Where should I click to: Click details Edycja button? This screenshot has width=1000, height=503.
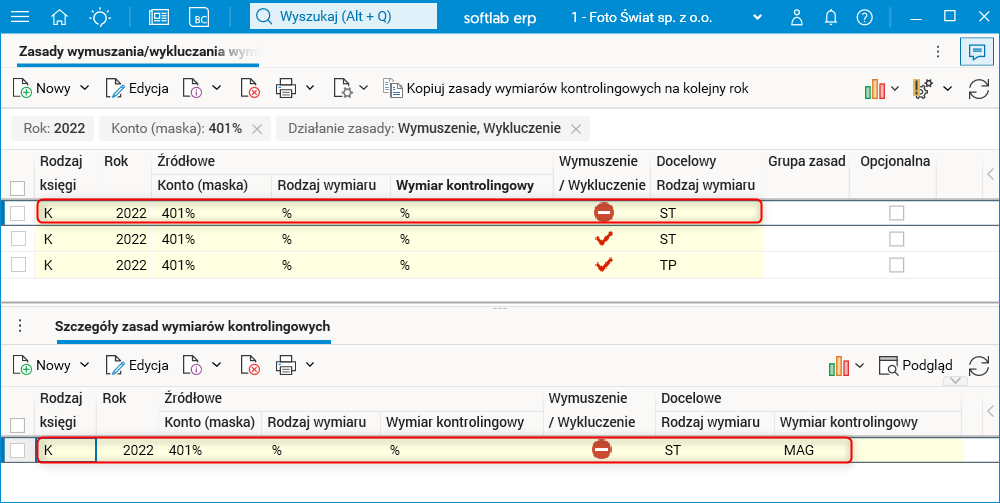137,365
